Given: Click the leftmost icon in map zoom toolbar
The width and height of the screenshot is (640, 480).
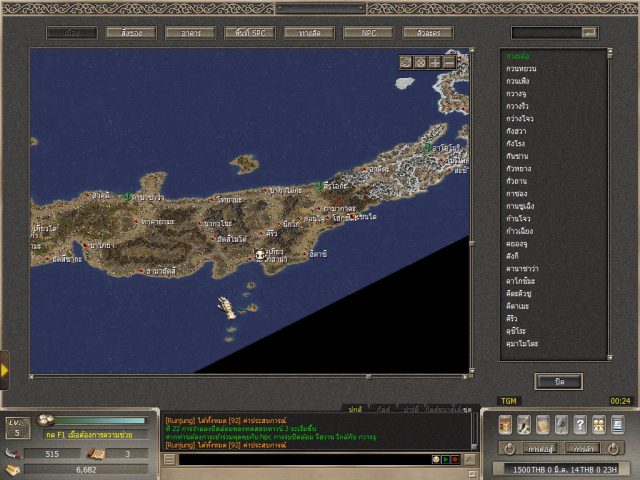Looking at the screenshot, I should (x=406, y=62).
